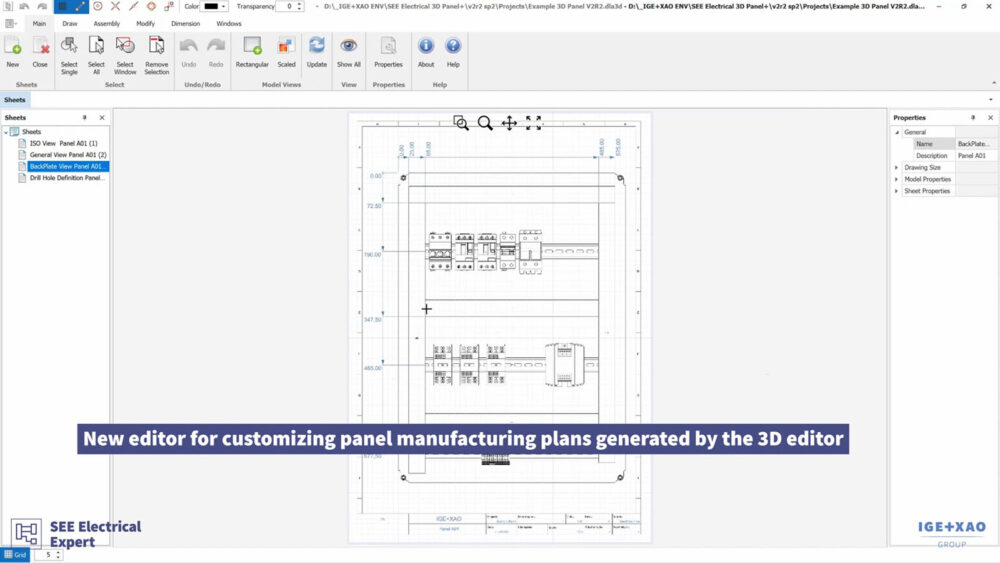Open Help from the ribbon
The width and height of the screenshot is (1000, 563).
click(453, 52)
